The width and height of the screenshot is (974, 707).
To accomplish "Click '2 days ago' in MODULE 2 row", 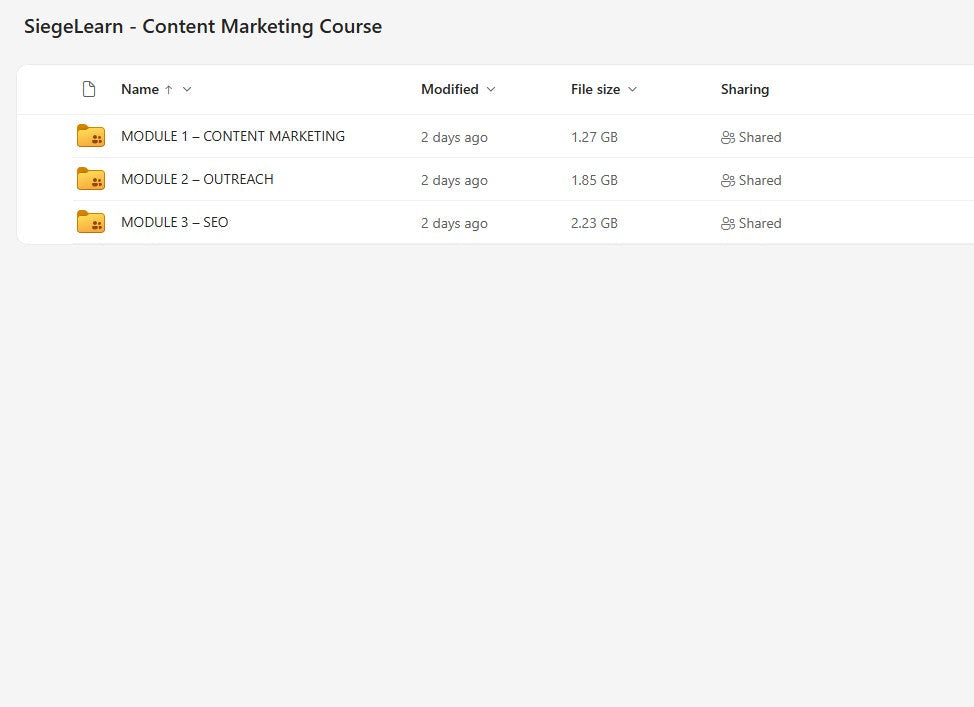I will tap(454, 180).
